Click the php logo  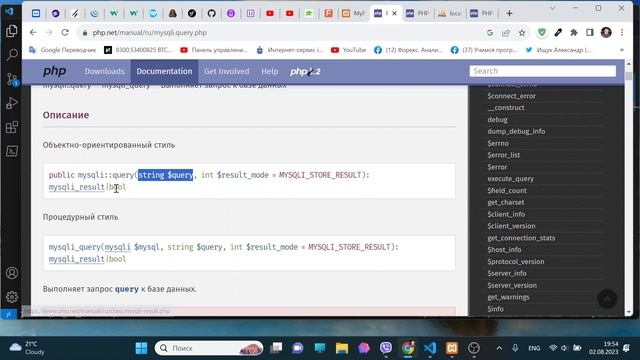tap(54, 71)
